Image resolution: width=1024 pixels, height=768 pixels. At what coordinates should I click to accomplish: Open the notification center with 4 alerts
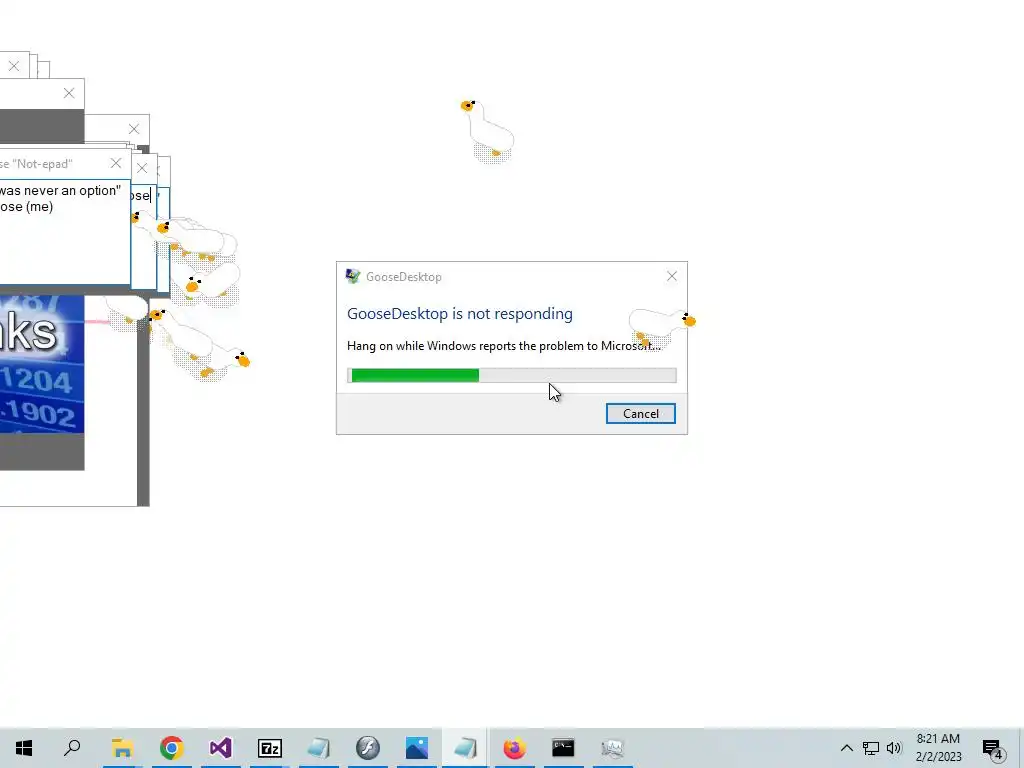tap(993, 748)
